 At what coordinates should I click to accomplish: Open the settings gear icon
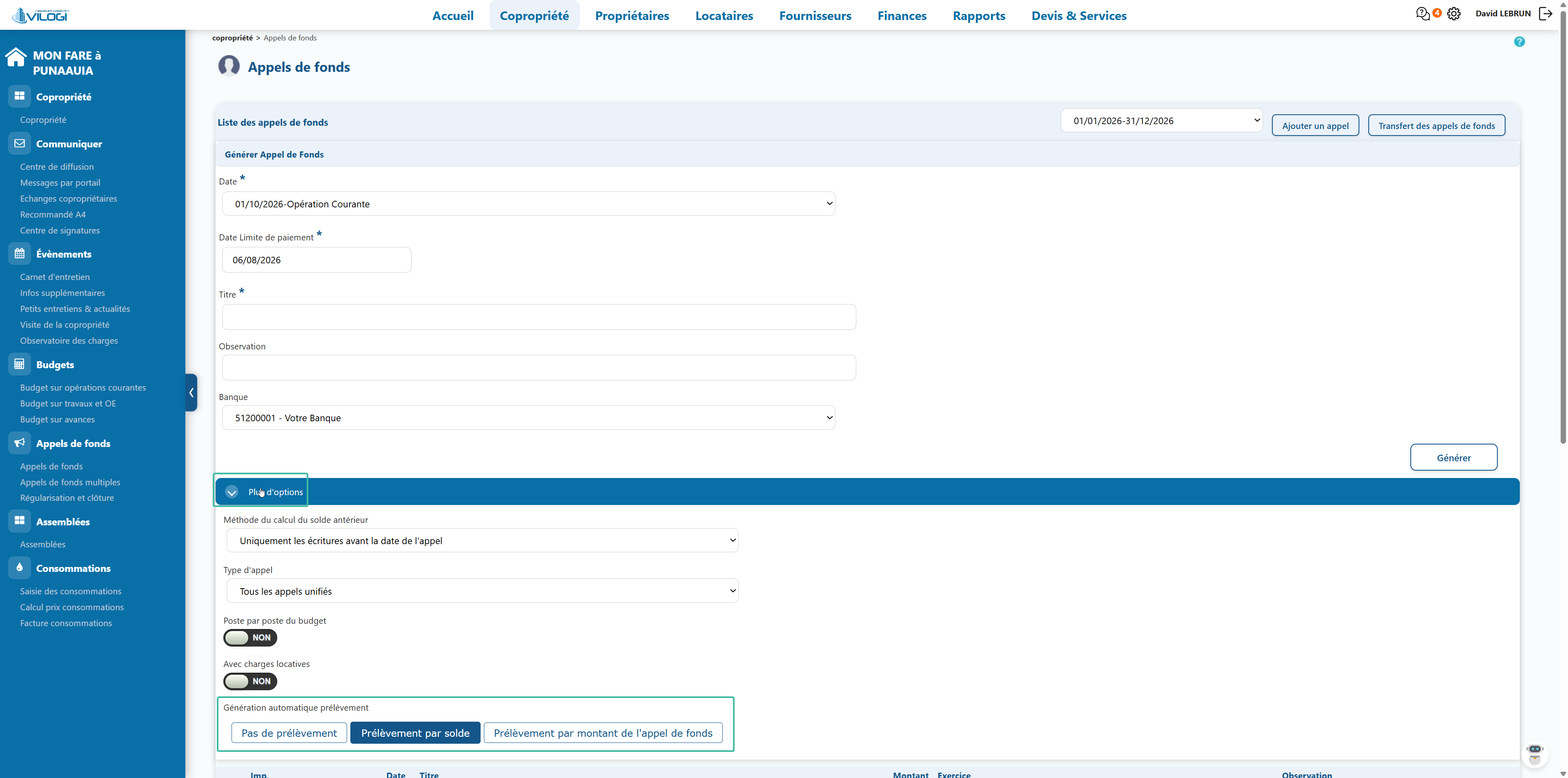click(1454, 13)
